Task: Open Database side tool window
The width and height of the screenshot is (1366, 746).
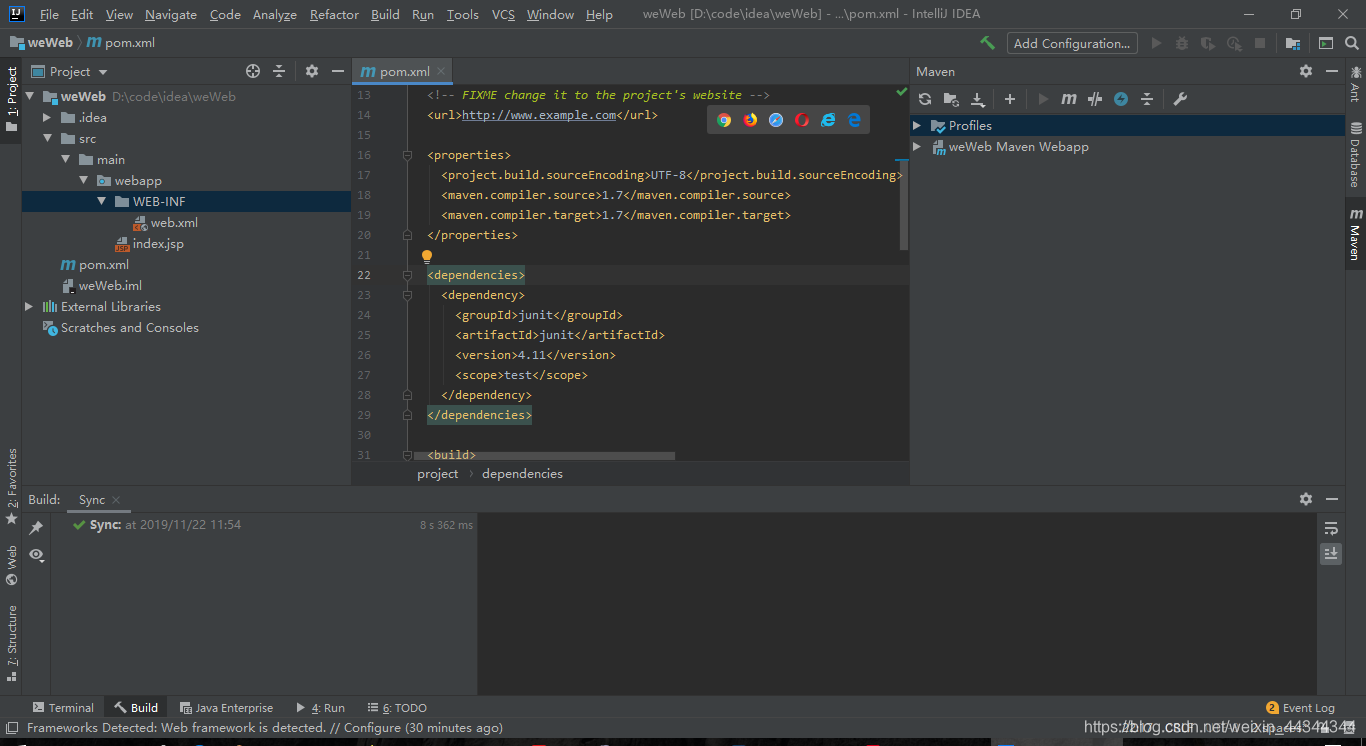Action: click(1355, 155)
